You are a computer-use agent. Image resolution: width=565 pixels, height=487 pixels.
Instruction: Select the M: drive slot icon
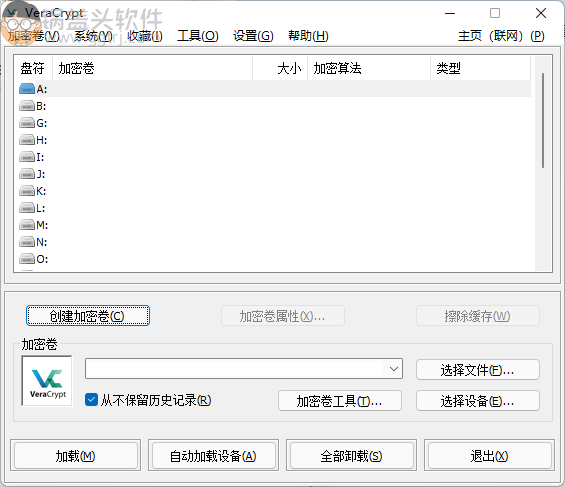(x=27, y=225)
